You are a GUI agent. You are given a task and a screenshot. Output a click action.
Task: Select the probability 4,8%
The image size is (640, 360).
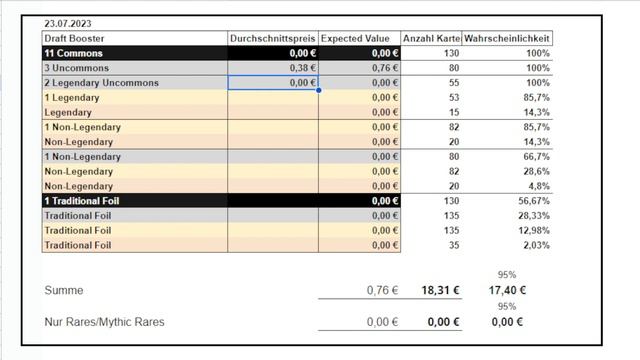539,186
